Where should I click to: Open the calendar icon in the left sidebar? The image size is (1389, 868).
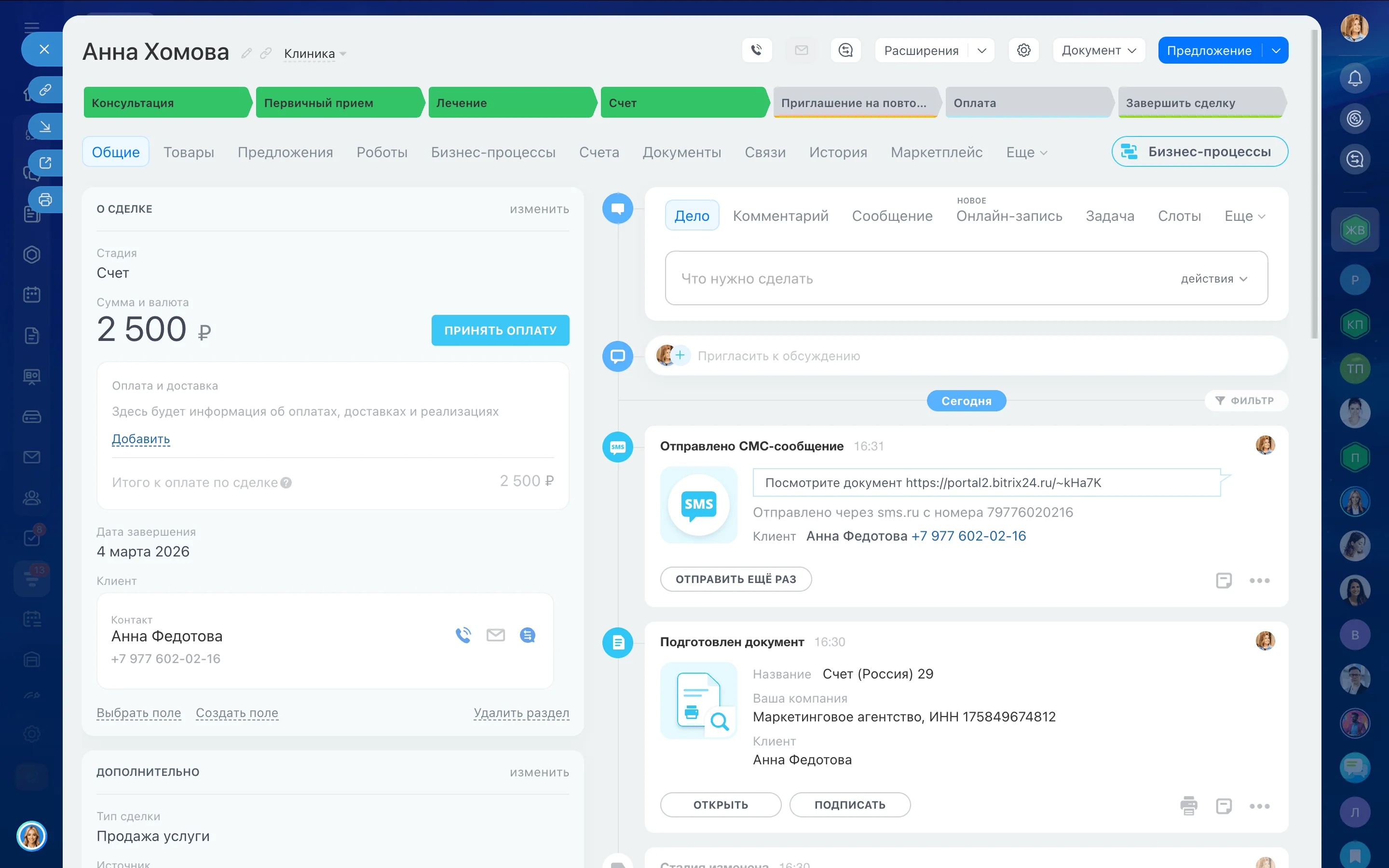[x=31, y=295]
